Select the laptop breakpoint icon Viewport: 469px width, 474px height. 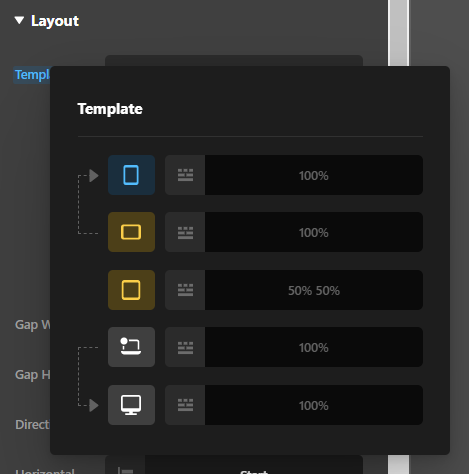coord(131,347)
